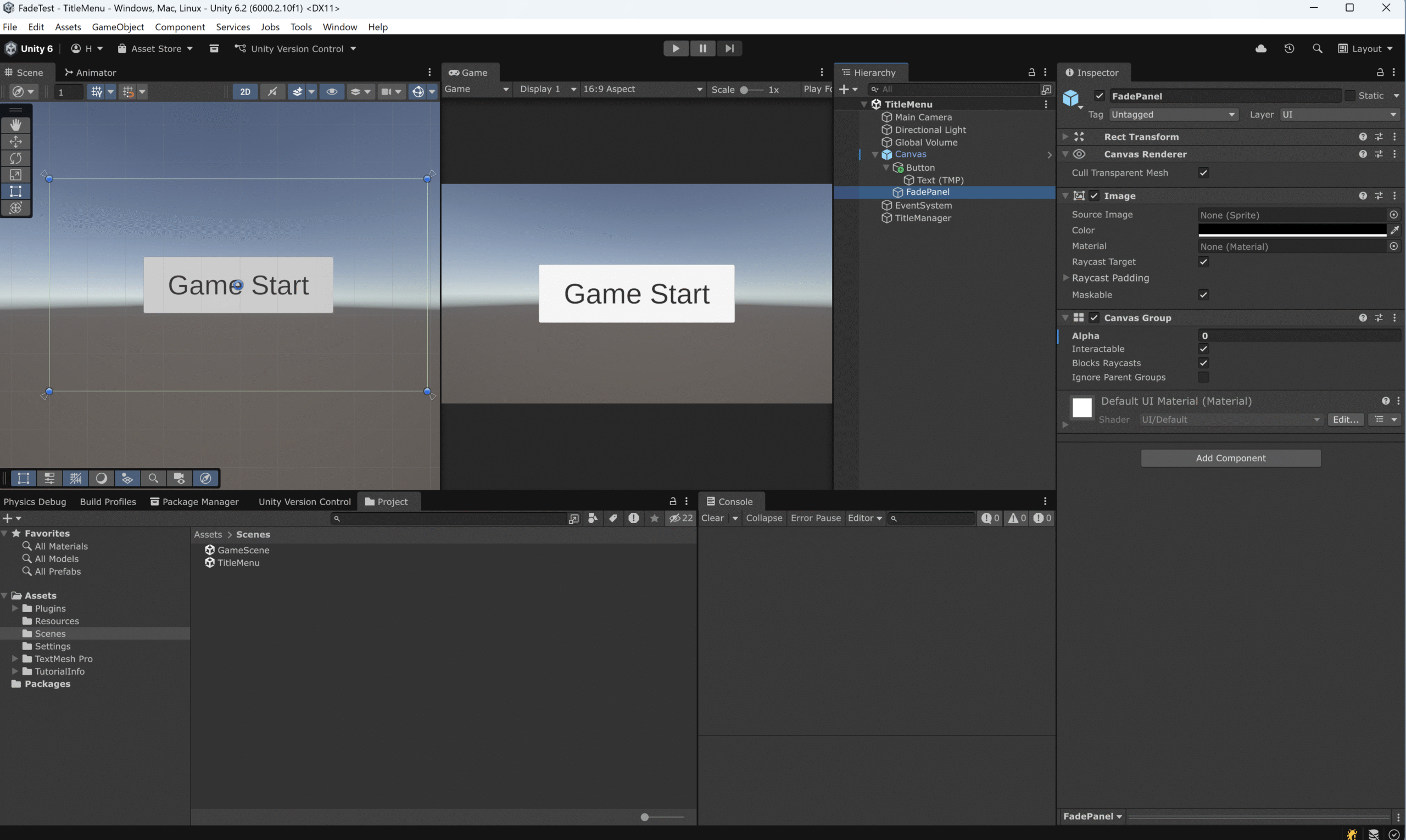Open the Layer dropdown showing UI
The image size is (1406, 840).
click(x=1338, y=115)
